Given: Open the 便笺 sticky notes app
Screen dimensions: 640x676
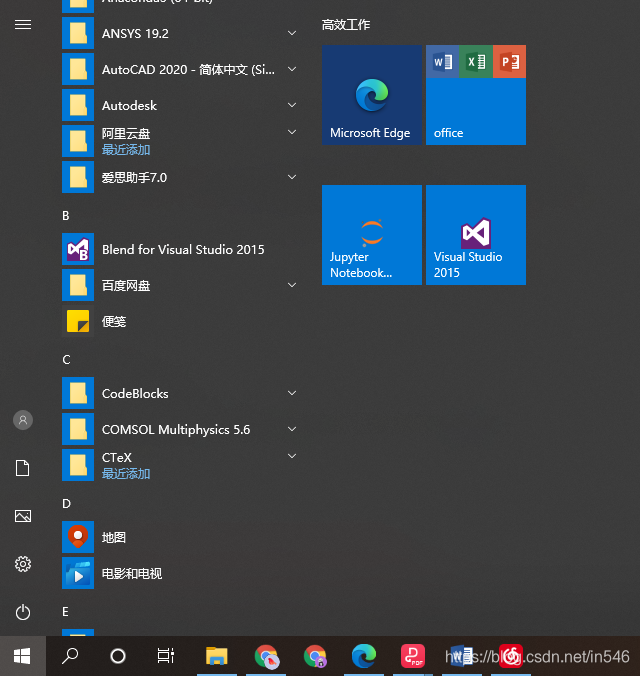Looking at the screenshot, I should tap(183, 321).
